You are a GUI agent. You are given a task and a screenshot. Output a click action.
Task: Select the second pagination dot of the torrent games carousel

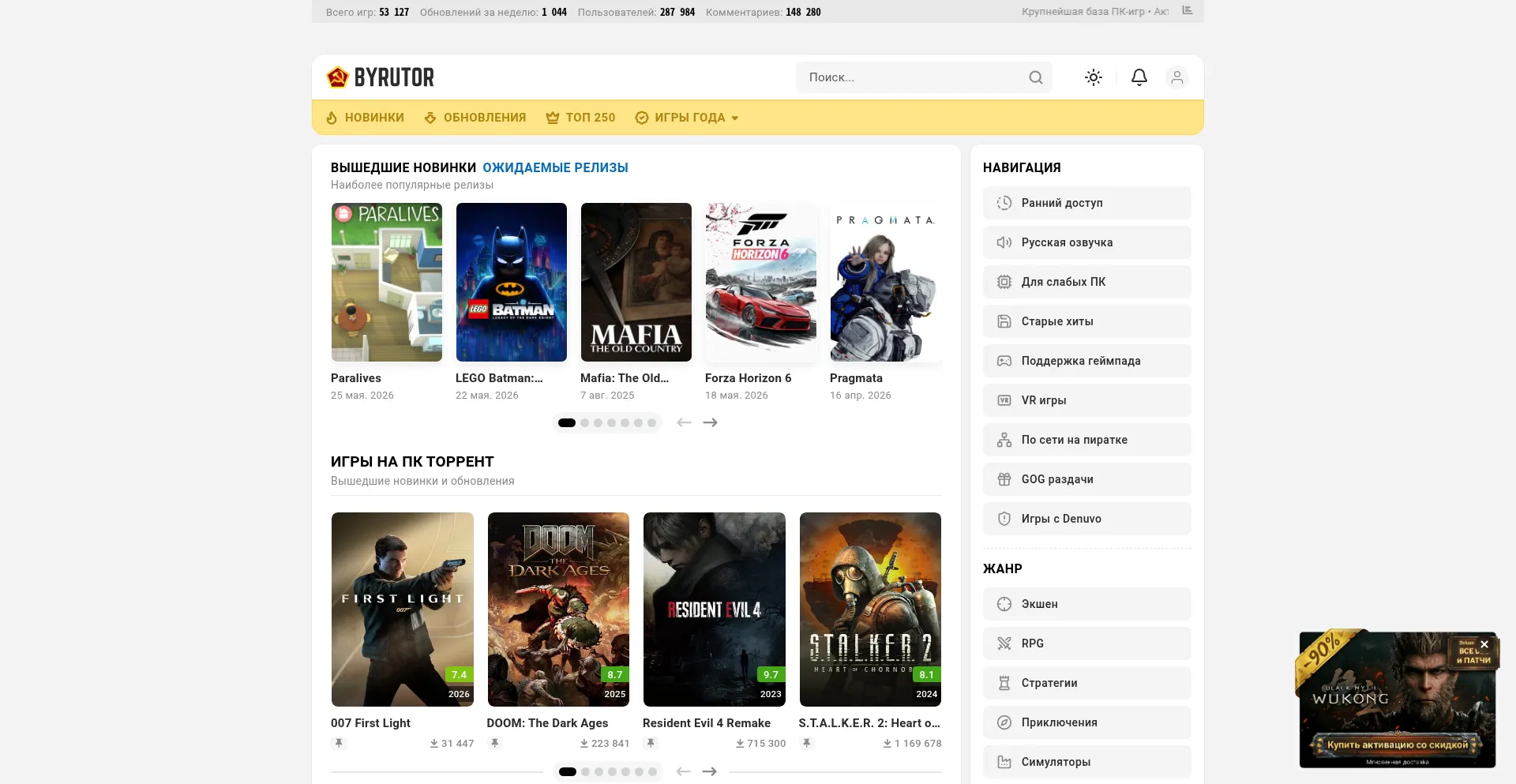tap(586, 771)
